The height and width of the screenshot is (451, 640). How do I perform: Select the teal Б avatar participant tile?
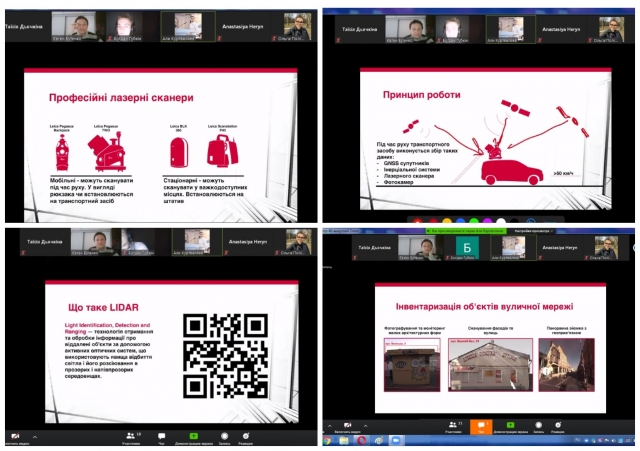(x=466, y=247)
